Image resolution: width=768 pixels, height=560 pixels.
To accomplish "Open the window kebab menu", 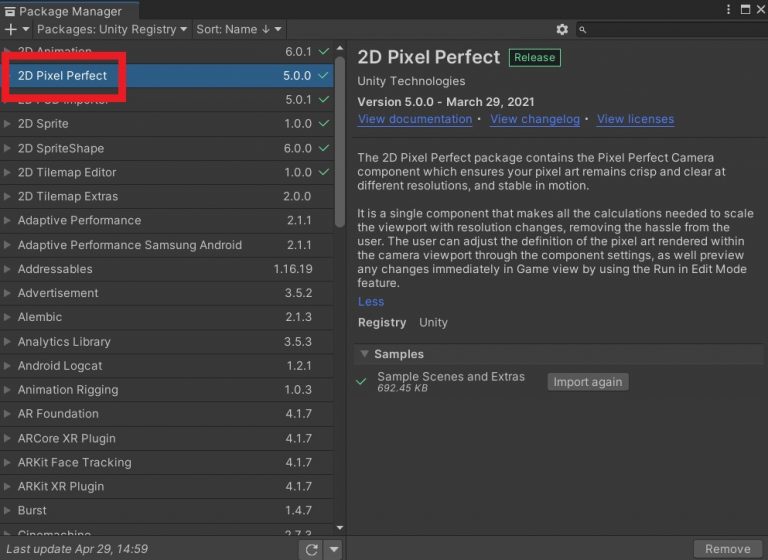I will click(728, 9).
